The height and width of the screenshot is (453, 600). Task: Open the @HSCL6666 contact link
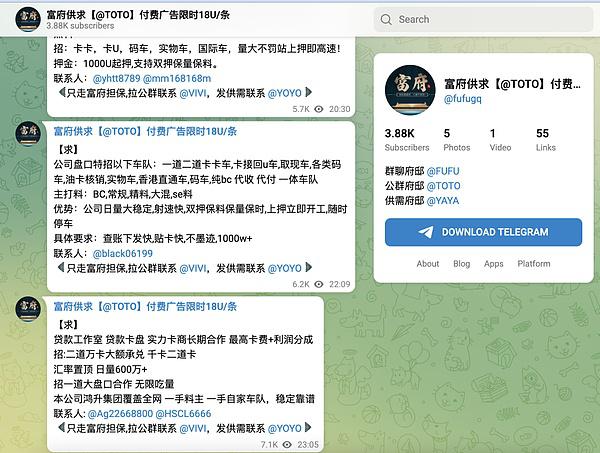pyautogui.click(x=183, y=414)
